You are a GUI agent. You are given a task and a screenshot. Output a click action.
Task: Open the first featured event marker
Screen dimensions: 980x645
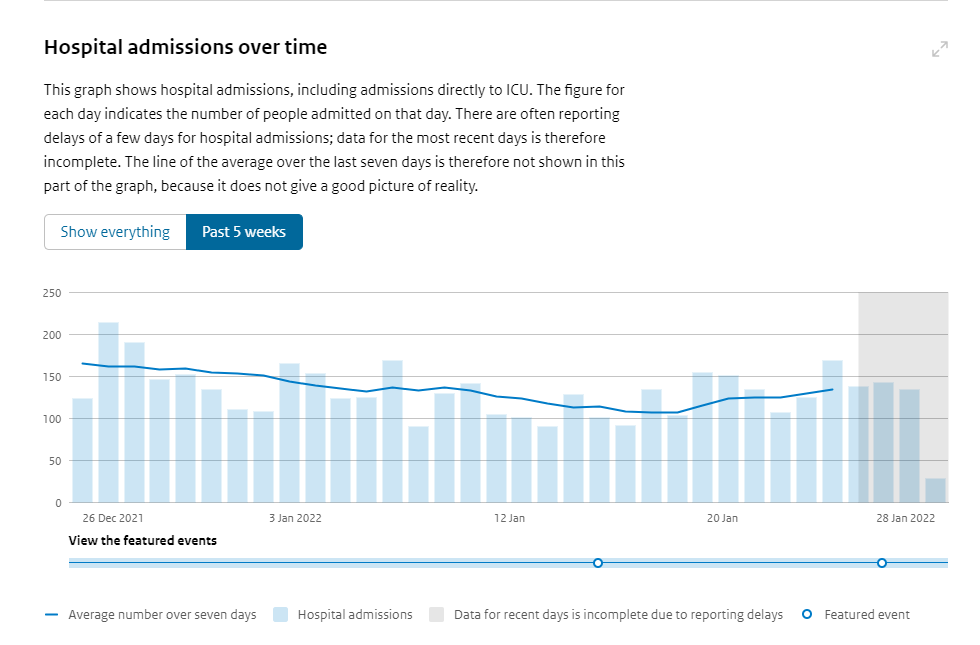coord(598,563)
